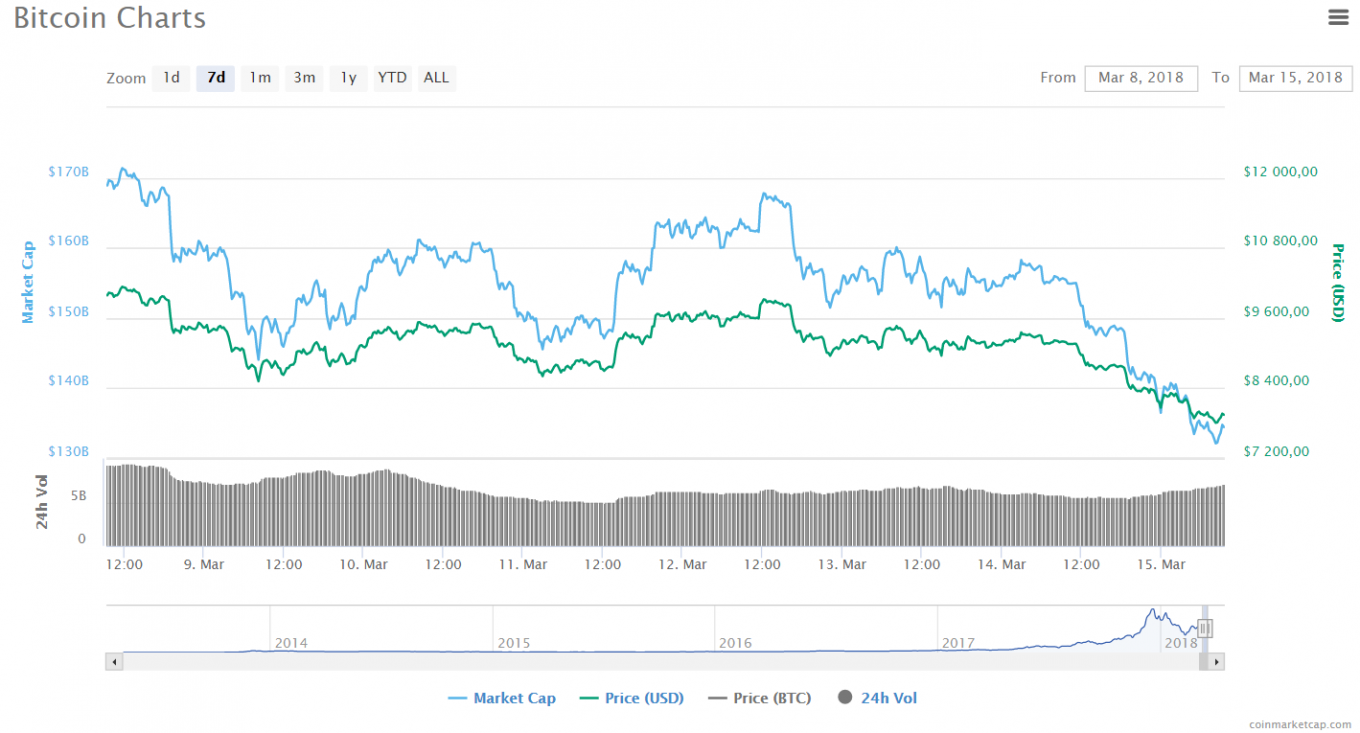Toggle the 24h Vol series in legend
This screenshot has height=733, width=1360.
pos(877,698)
